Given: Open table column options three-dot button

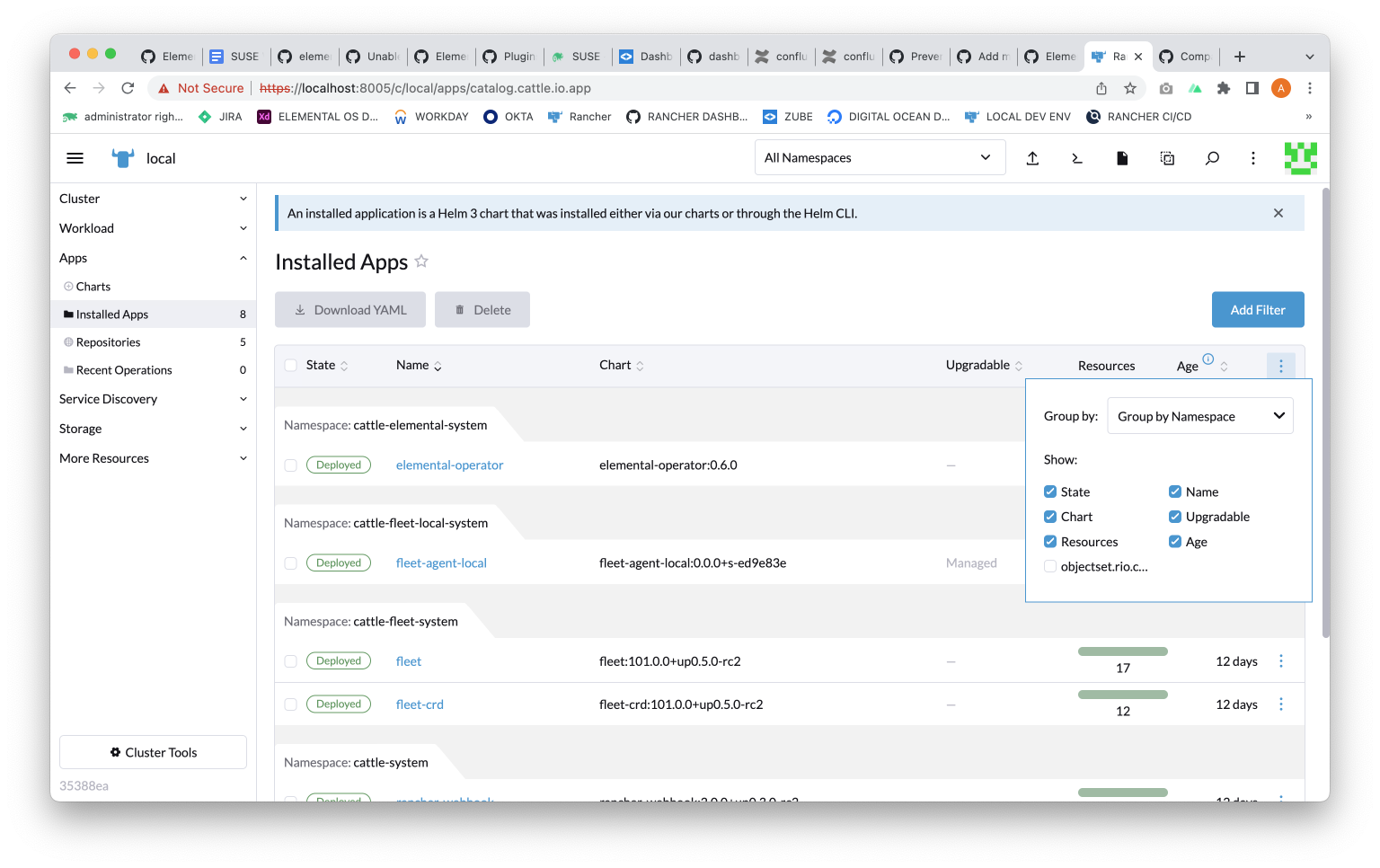Looking at the screenshot, I should pyautogui.click(x=1281, y=366).
